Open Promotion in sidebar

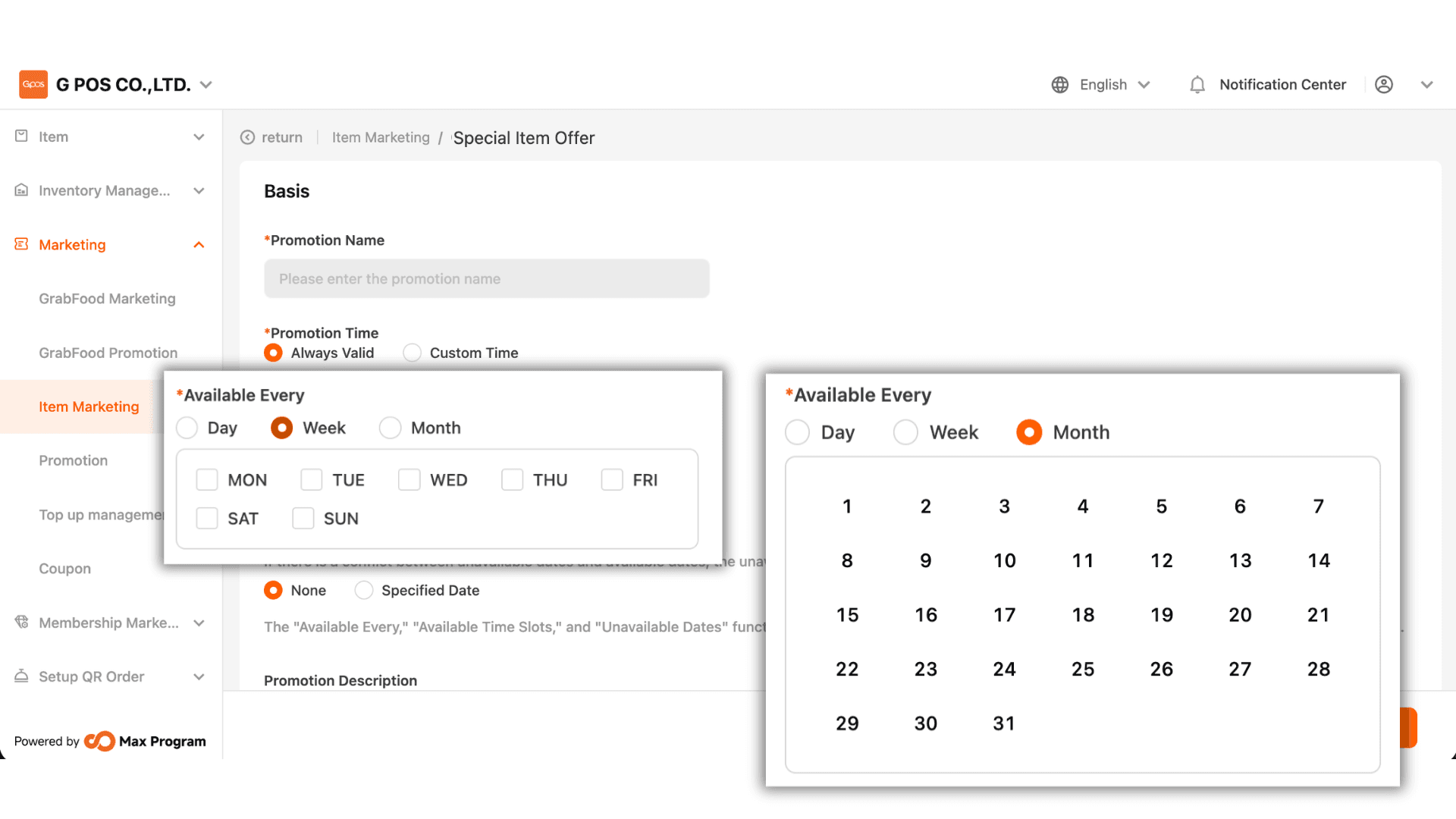coord(73,460)
